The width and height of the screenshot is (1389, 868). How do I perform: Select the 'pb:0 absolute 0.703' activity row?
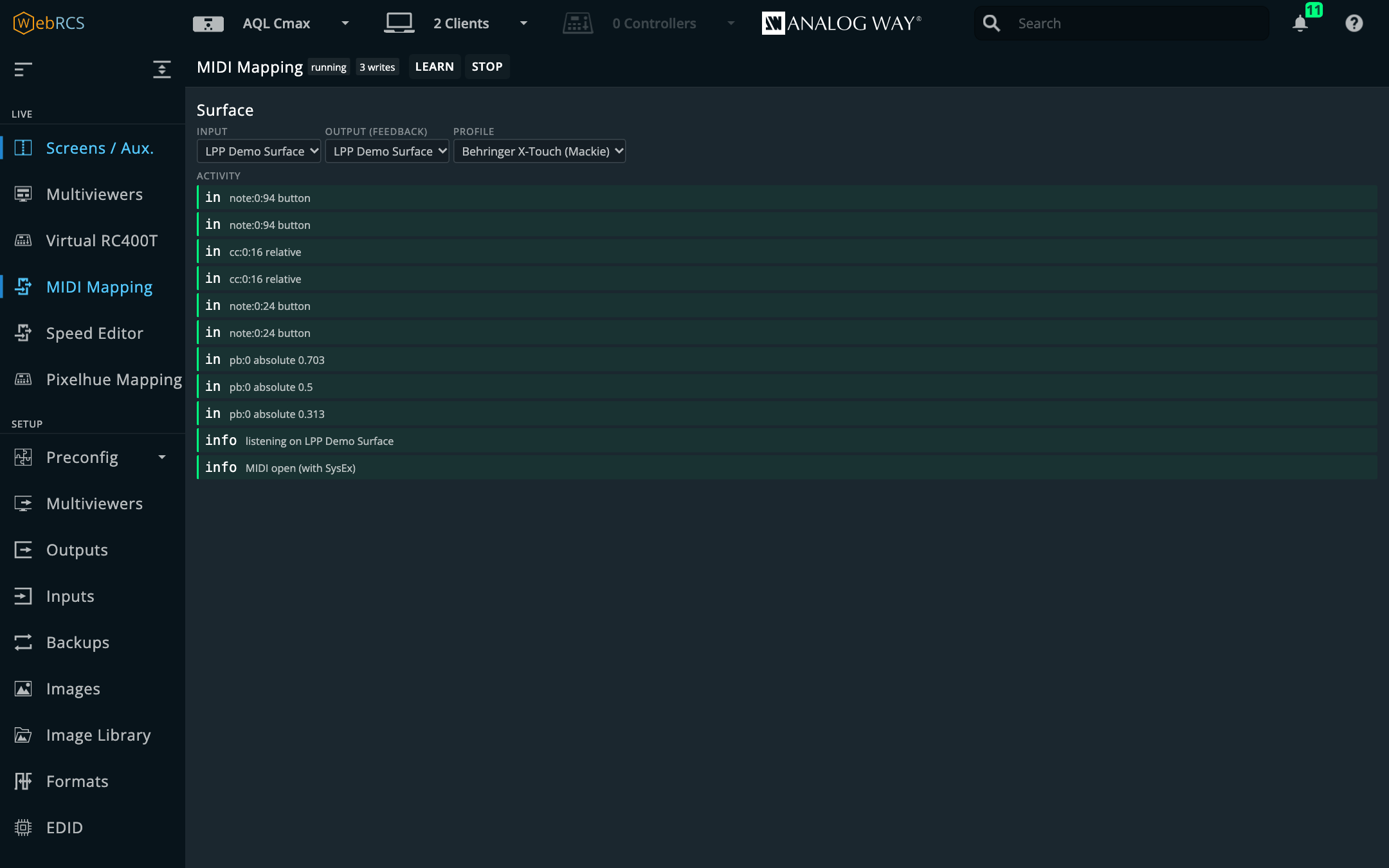click(787, 360)
